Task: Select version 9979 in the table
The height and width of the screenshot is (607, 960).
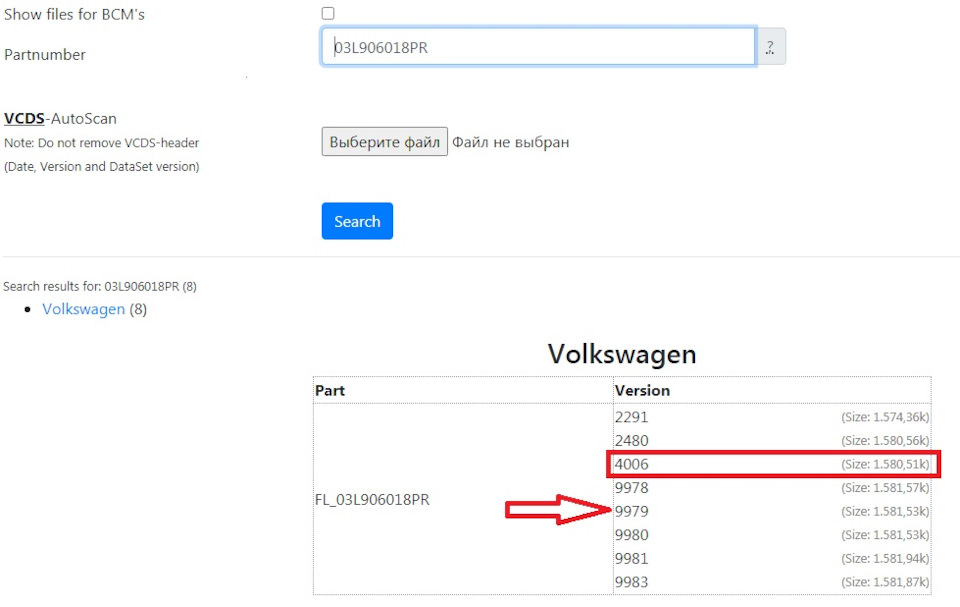Action: point(631,511)
